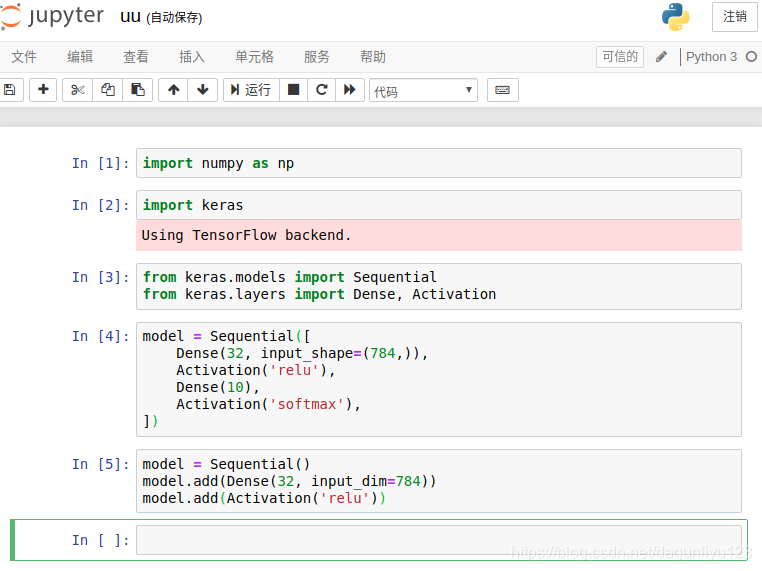
Task: Click the In [3]: prompt
Action: [101, 277]
